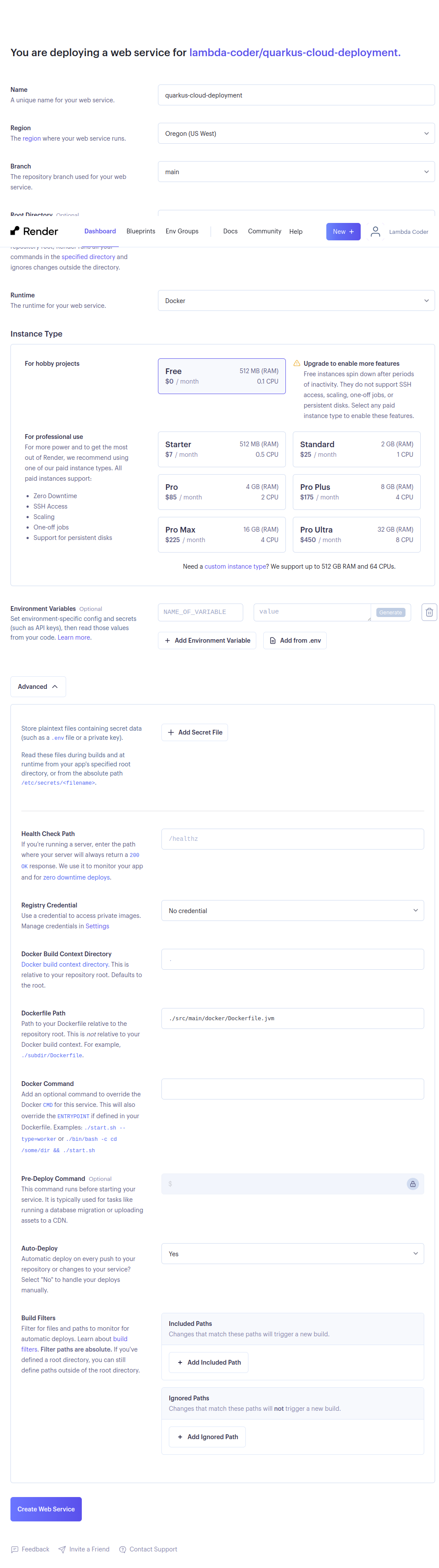This screenshot has height=1568, width=439.
Task: Open the Settings credentials link
Action: pos(97,926)
